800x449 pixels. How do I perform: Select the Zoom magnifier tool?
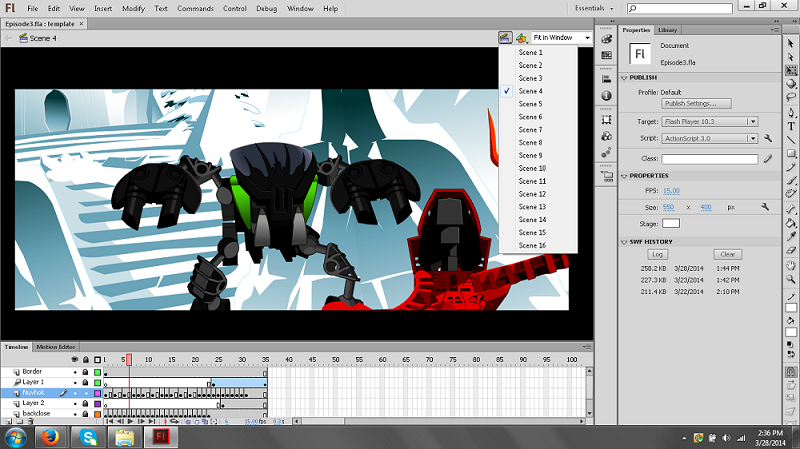(x=791, y=279)
